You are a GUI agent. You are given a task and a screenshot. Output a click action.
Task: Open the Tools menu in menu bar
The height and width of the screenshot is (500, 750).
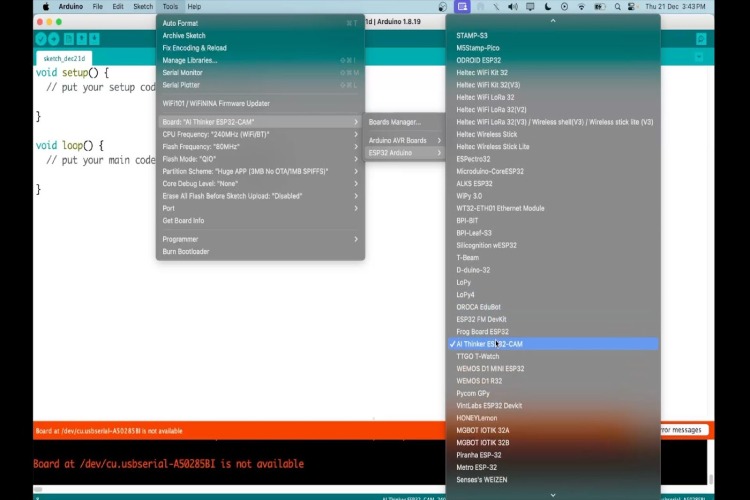point(170,7)
